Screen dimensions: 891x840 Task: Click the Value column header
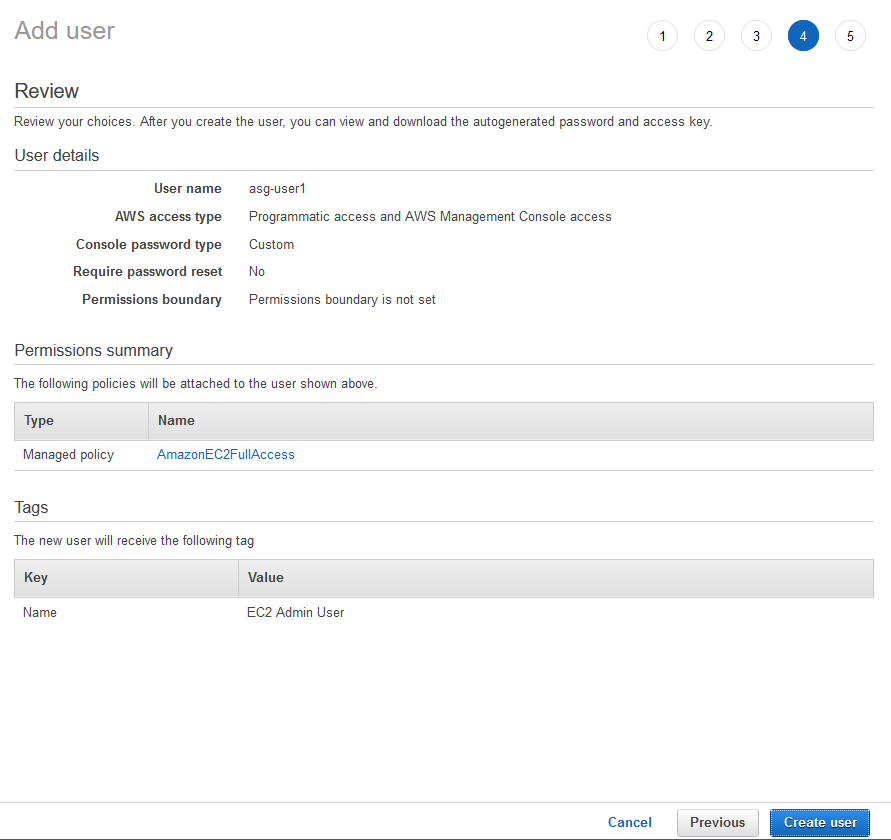pos(265,578)
